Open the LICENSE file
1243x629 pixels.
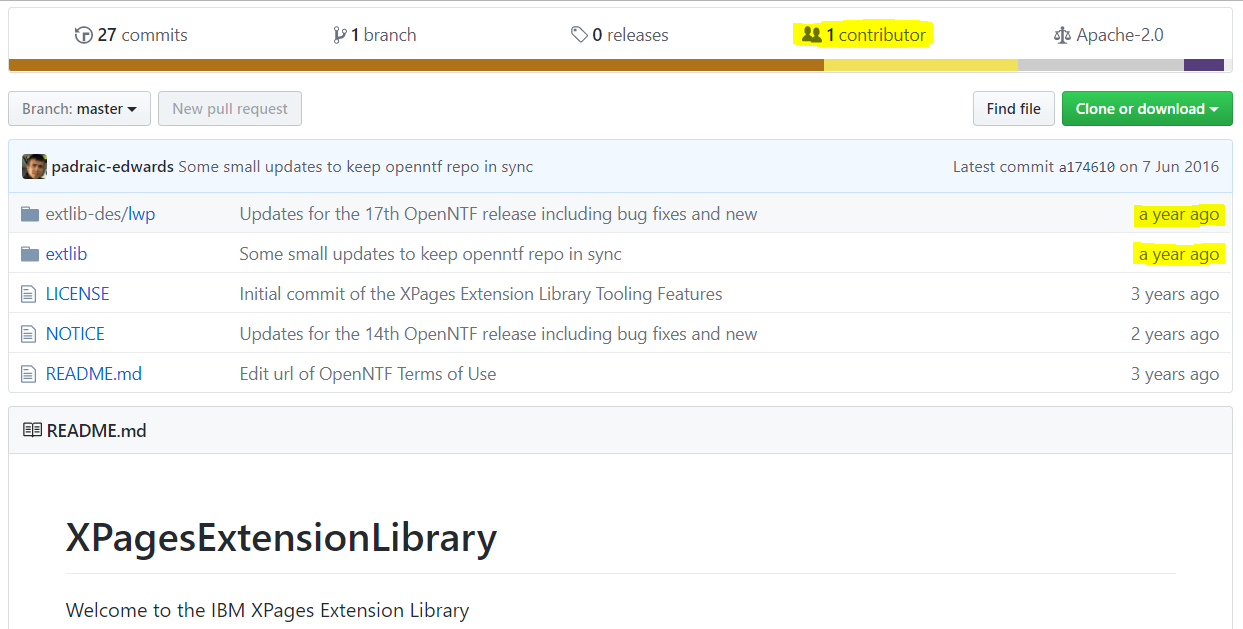[x=77, y=294]
